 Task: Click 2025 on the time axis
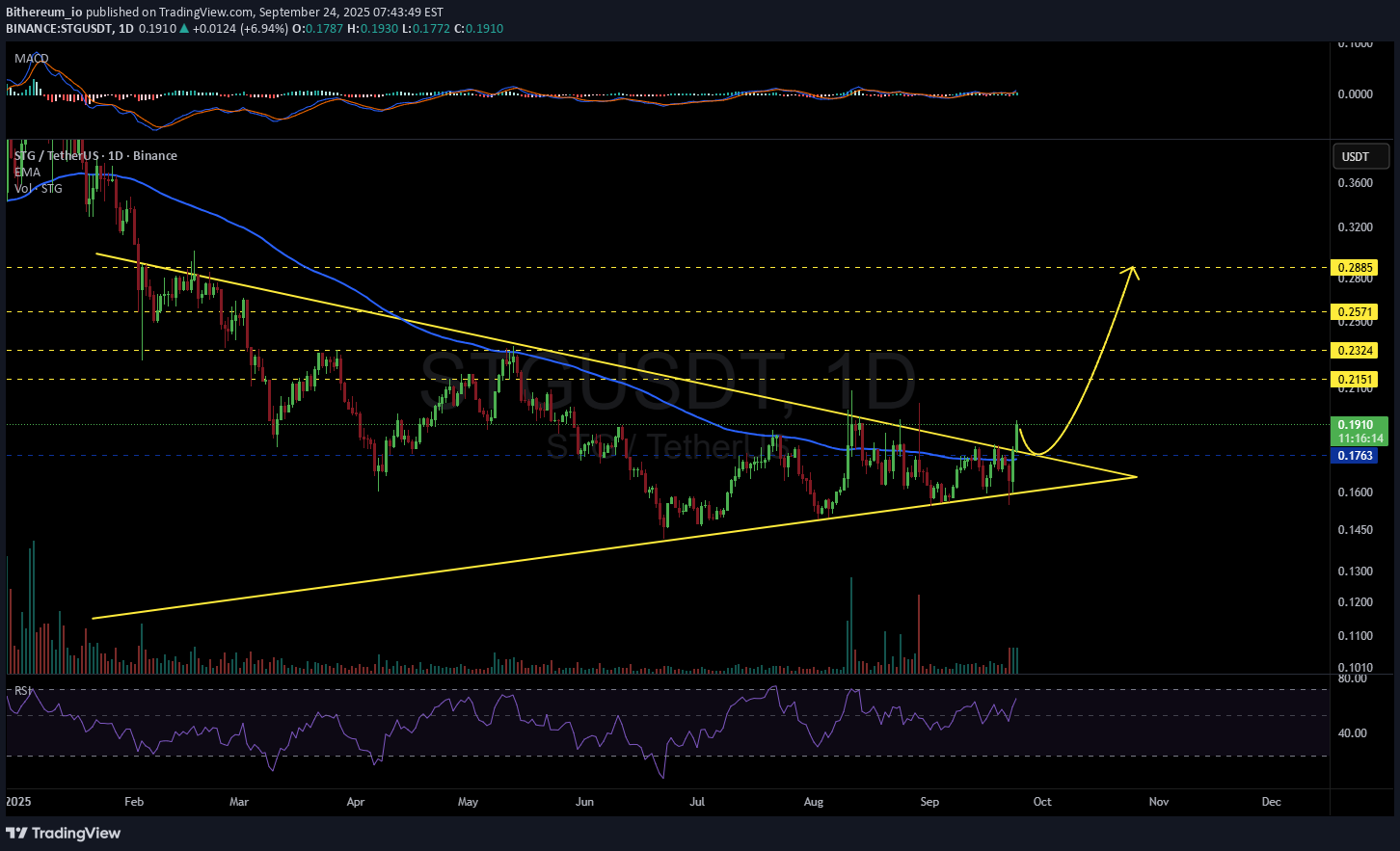[x=18, y=802]
